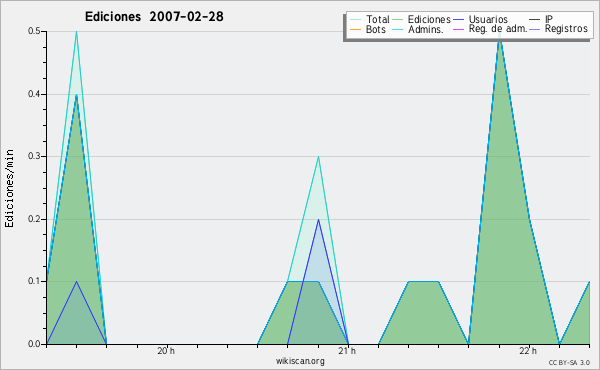Click the 'Ediciones/min' y-axis label

[9, 188]
